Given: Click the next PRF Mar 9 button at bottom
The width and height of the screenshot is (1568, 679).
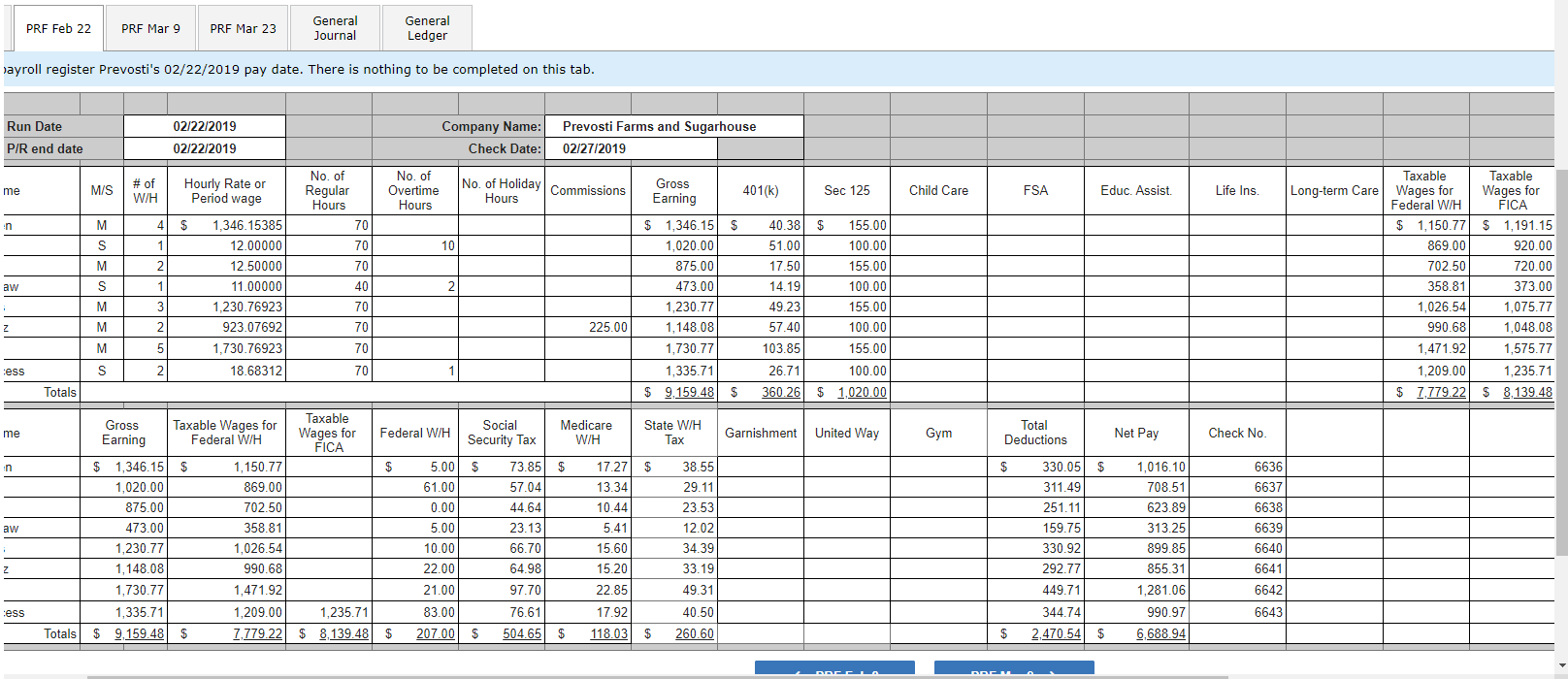Looking at the screenshot, I should pos(1013,669).
